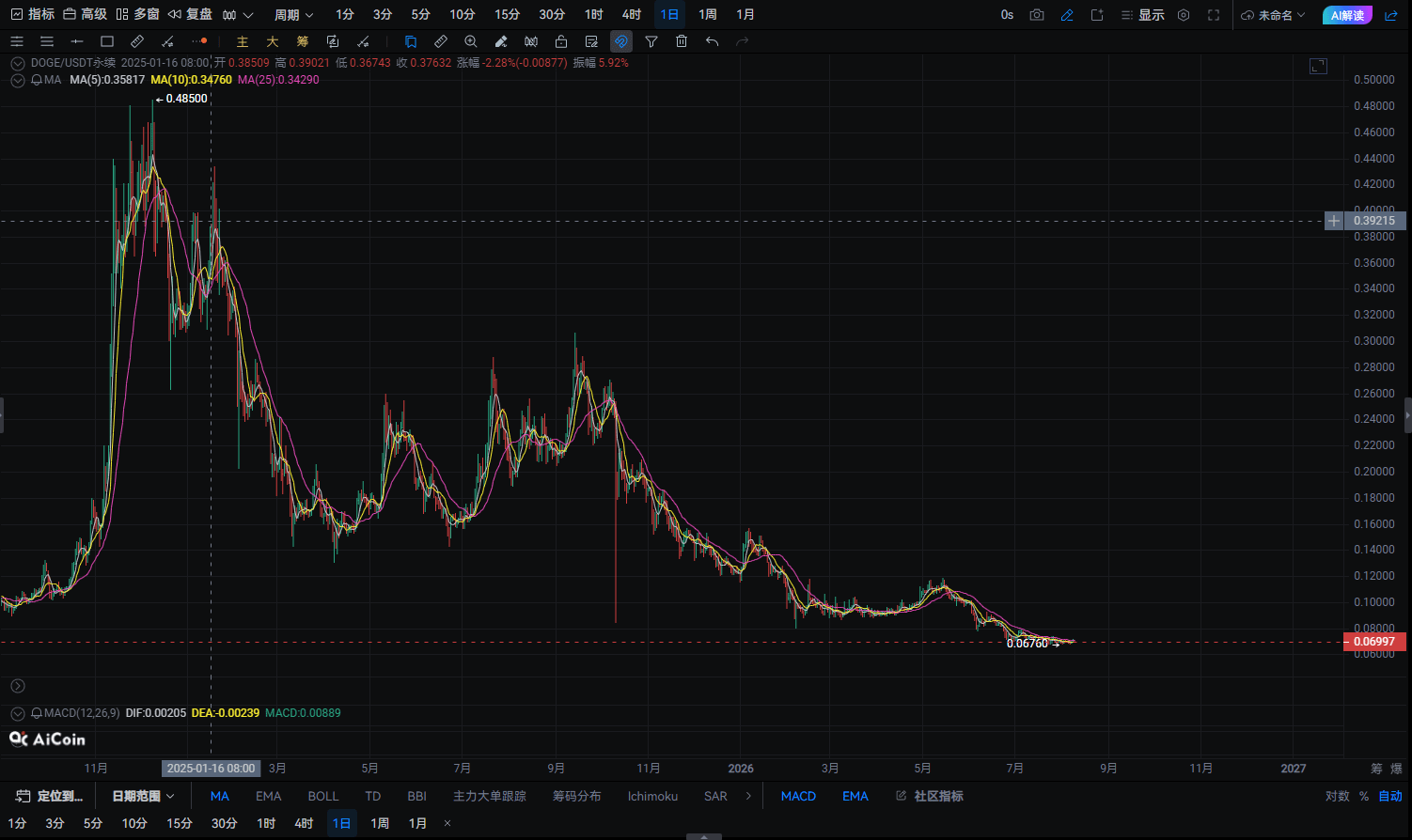The width and height of the screenshot is (1412, 840).
Task: Open 社区指标 community indicators
Action: (930, 796)
